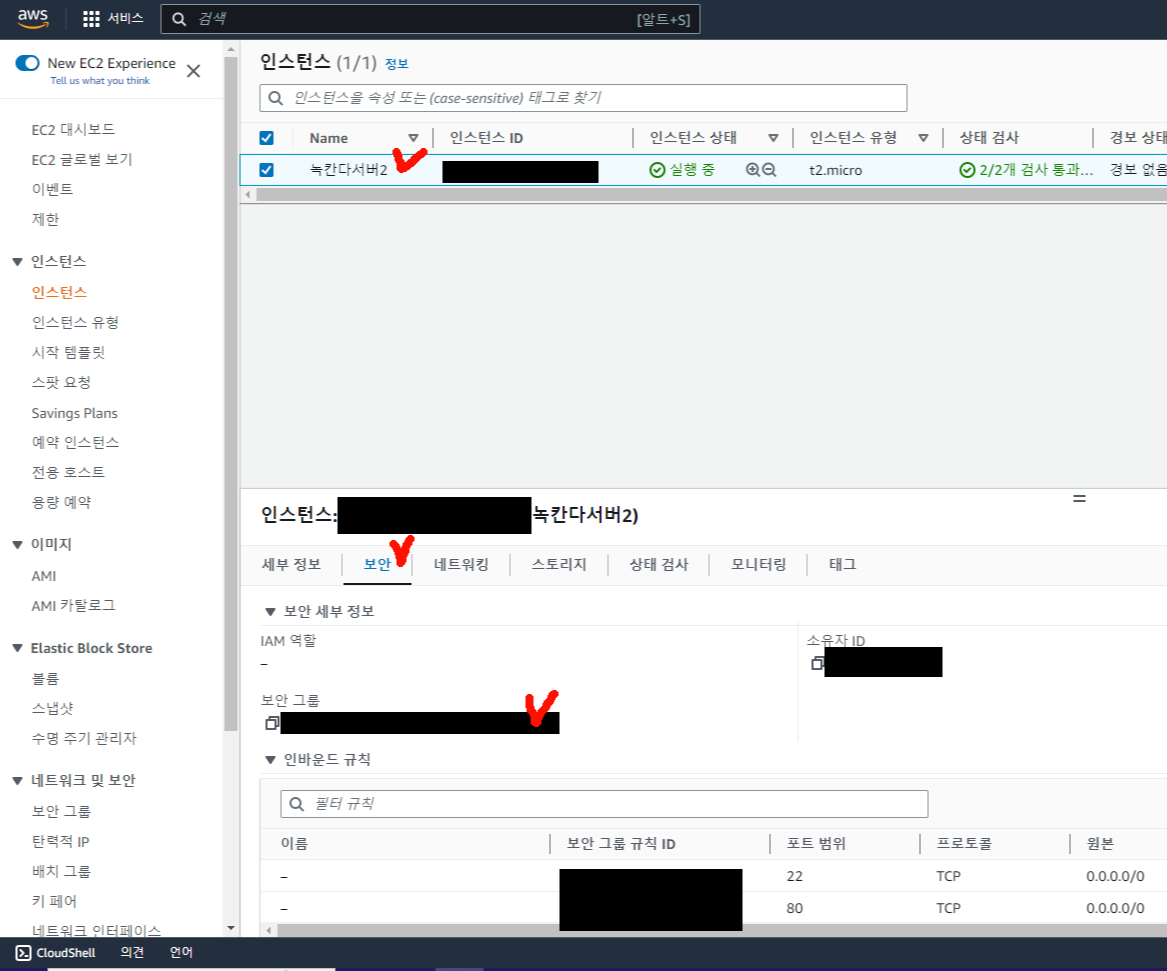Click the 실행 중 status check icon
1167x971 pixels.
657,170
